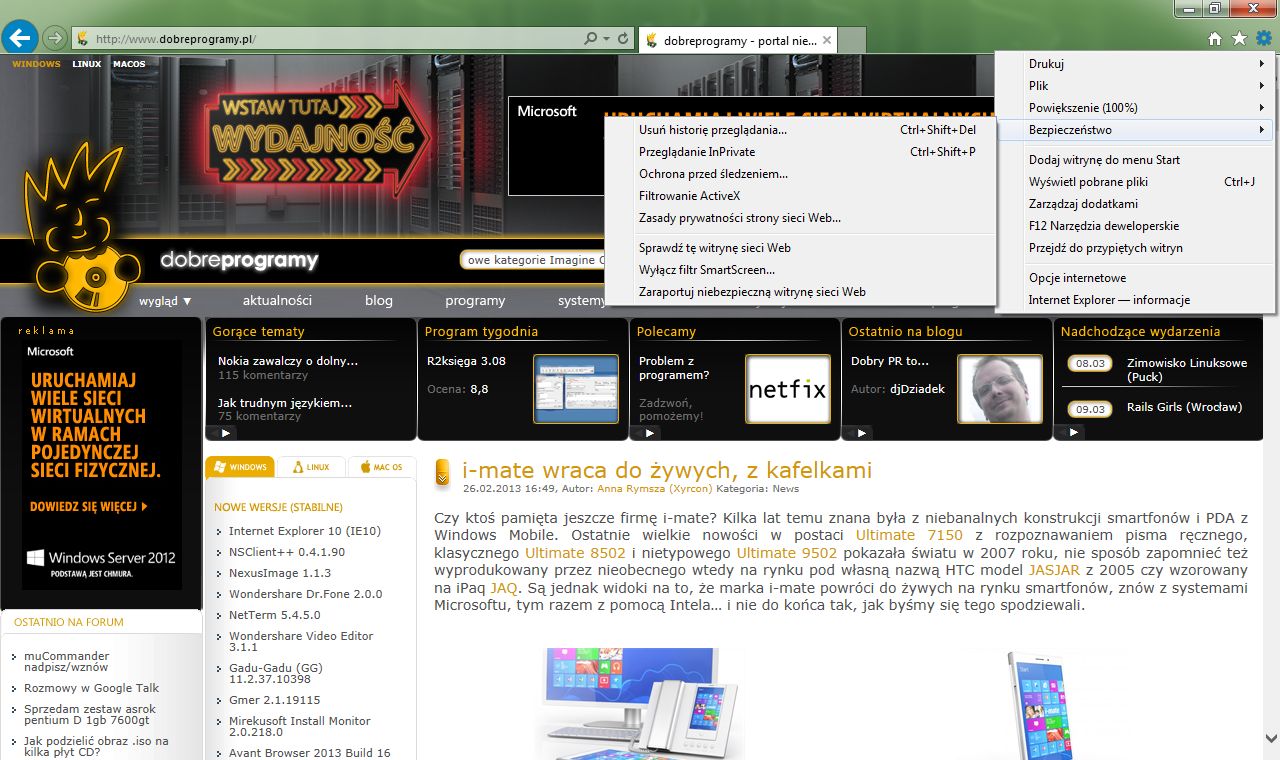Screen dimensions: 1280x760
Task: Open Gmer 2.1.19115 entry
Action: 275,700
